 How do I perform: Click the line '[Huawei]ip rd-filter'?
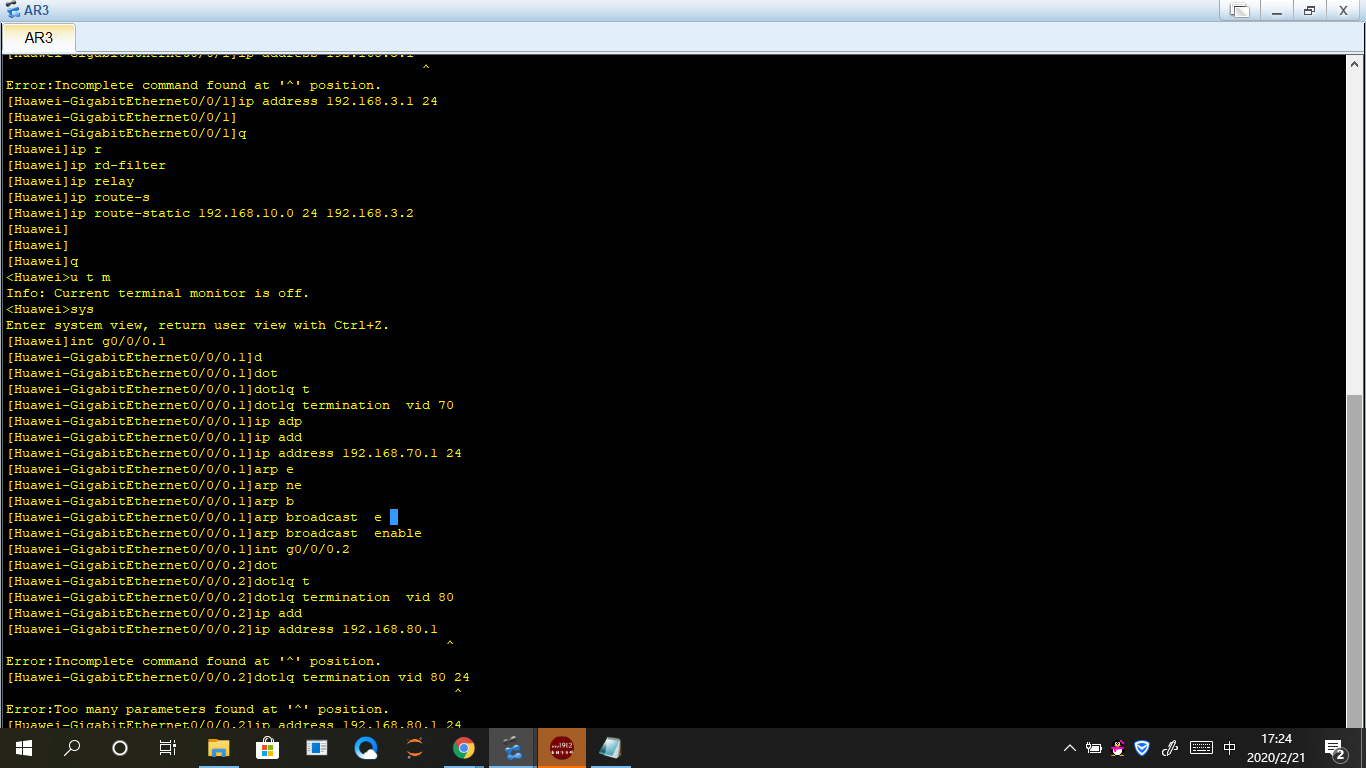(86, 165)
